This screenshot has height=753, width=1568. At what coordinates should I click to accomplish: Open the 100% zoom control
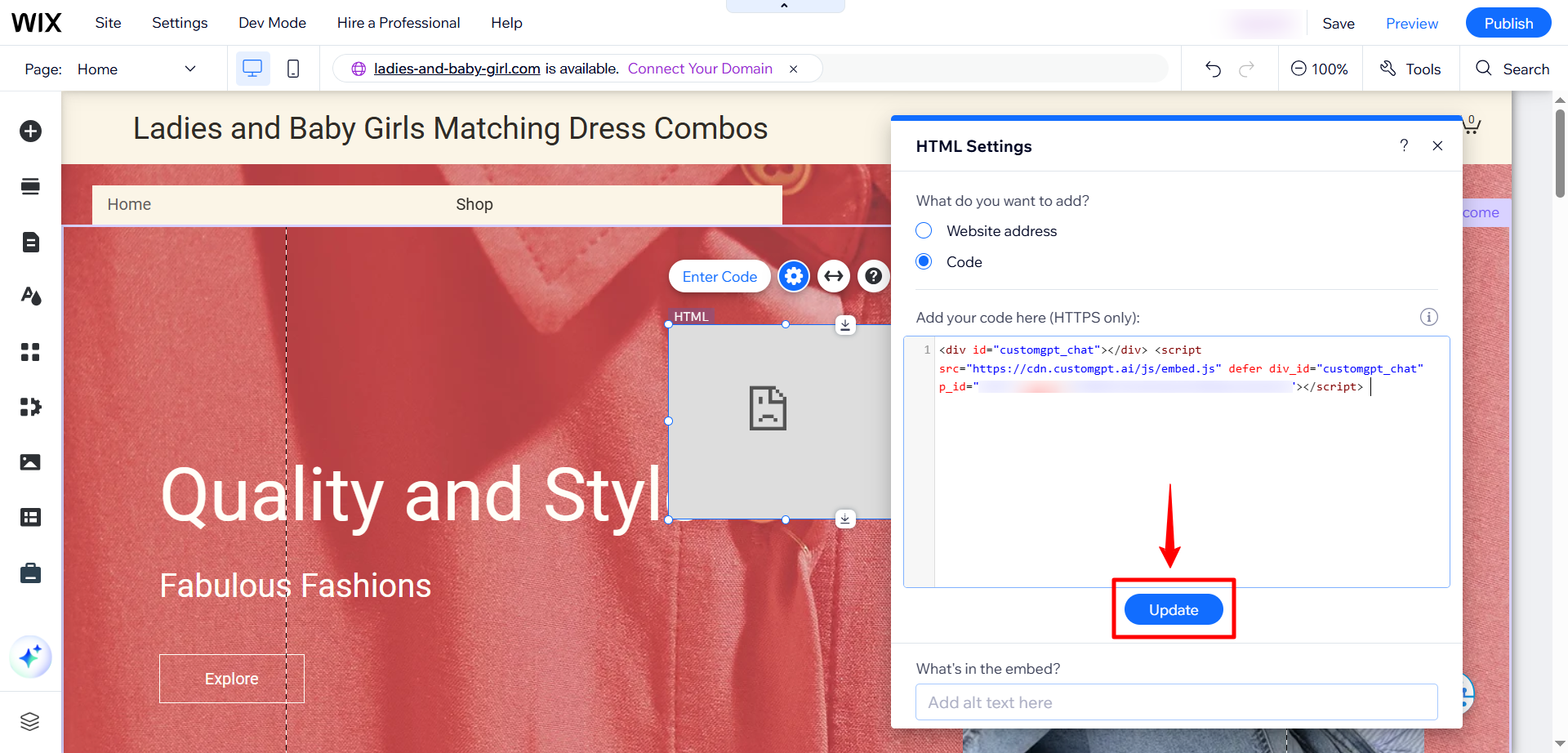1319,69
